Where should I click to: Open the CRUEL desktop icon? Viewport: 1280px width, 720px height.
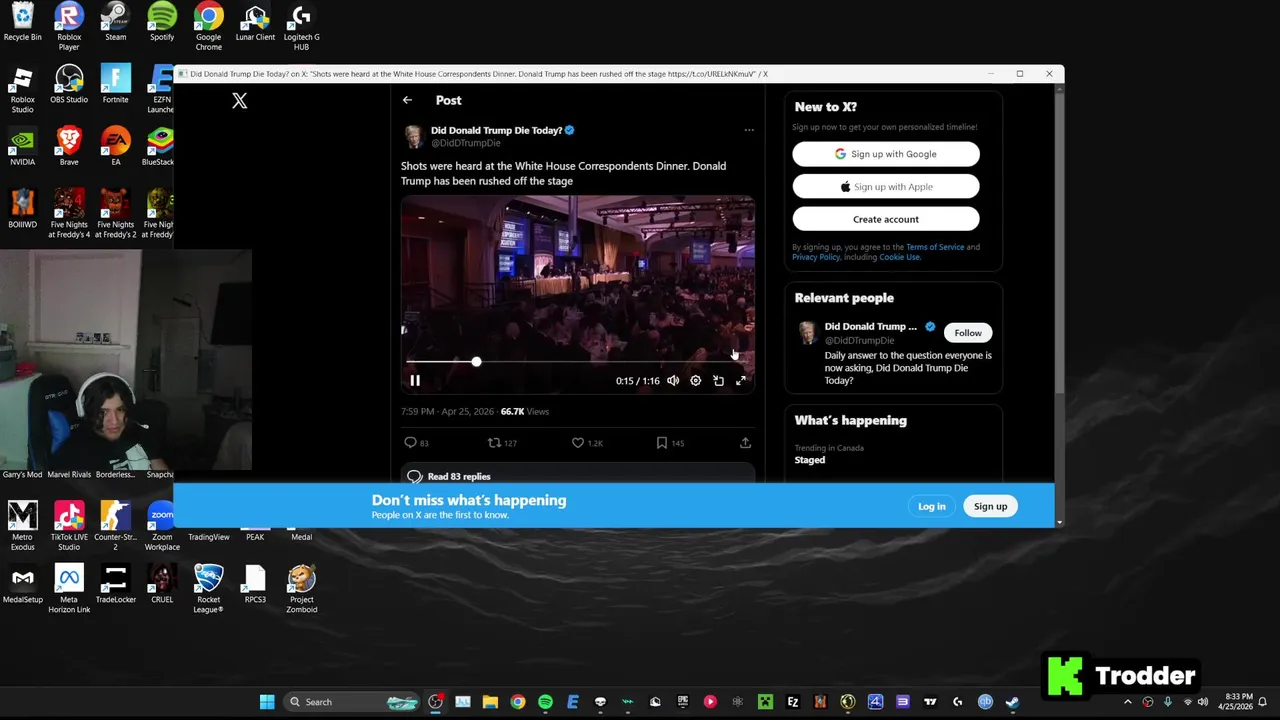pyautogui.click(x=162, y=584)
